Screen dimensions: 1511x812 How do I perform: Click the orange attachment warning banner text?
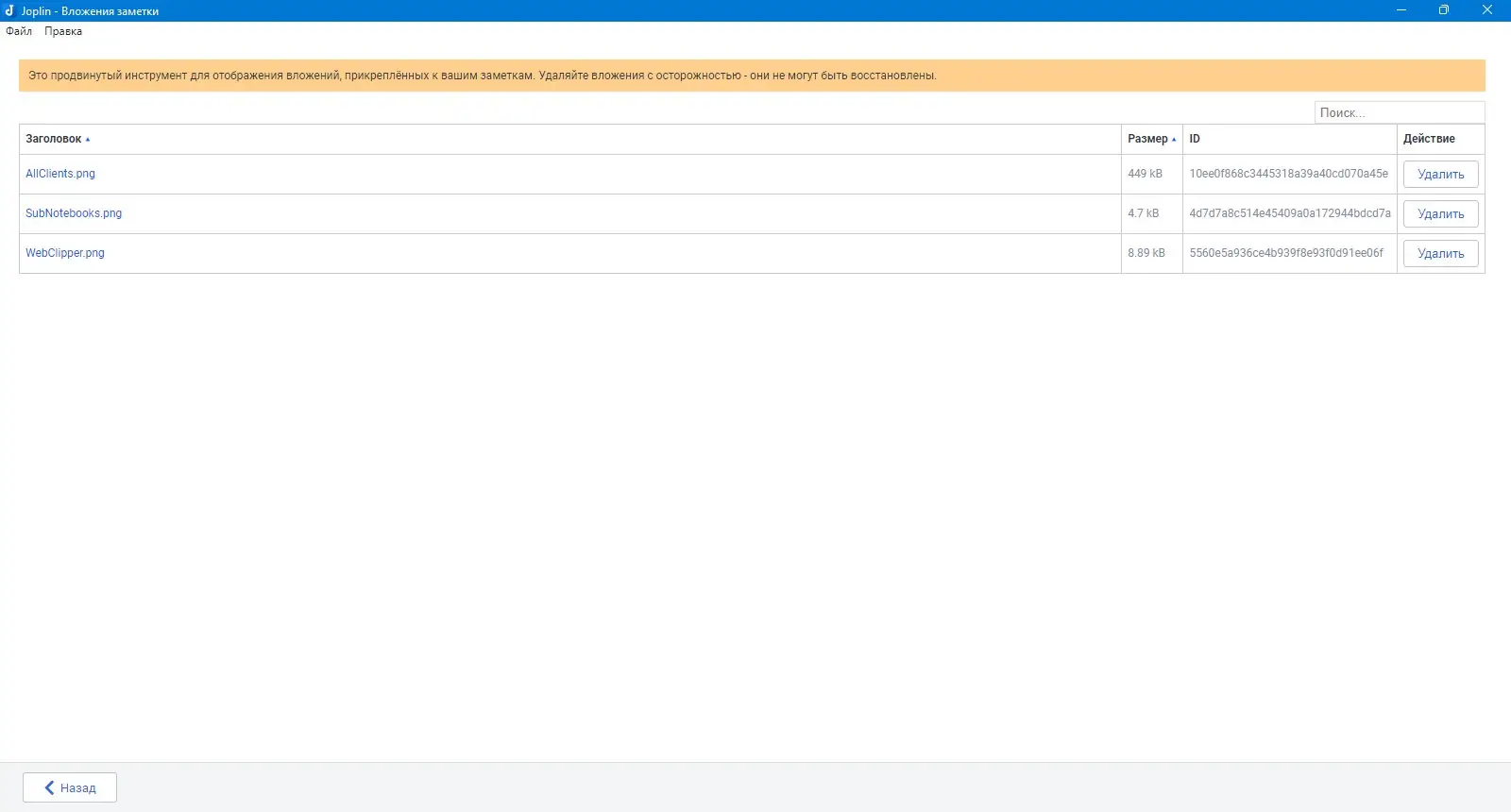point(483,76)
